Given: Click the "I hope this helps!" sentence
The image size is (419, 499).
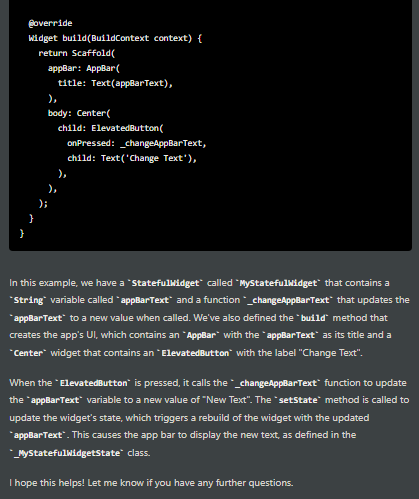Looking at the screenshot, I should [47, 483].
